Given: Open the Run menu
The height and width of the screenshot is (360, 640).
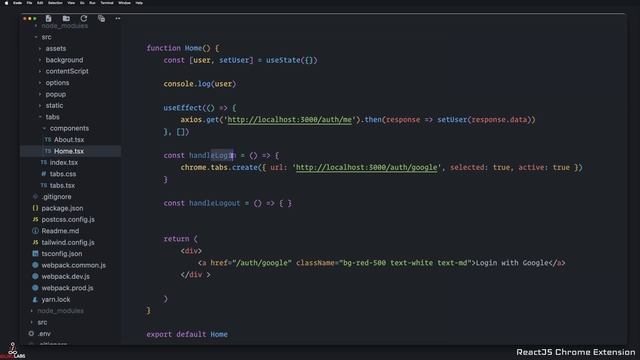Looking at the screenshot, I should tap(92, 3).
